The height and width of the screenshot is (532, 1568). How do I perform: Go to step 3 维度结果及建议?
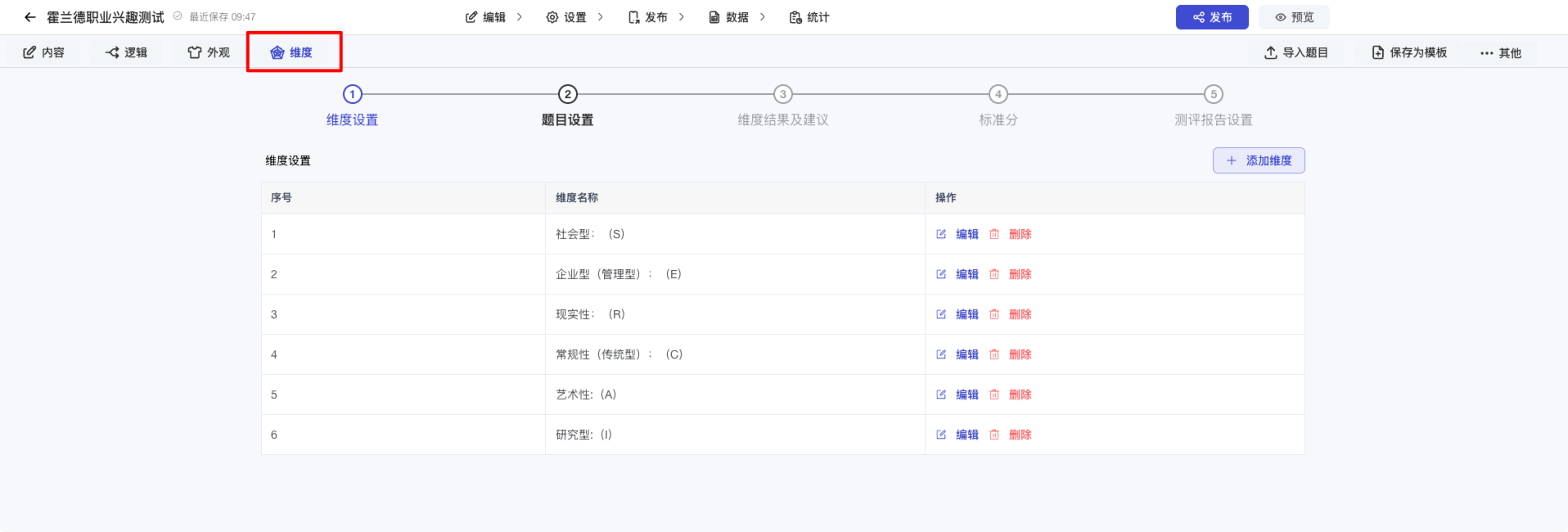pos(783,106)
